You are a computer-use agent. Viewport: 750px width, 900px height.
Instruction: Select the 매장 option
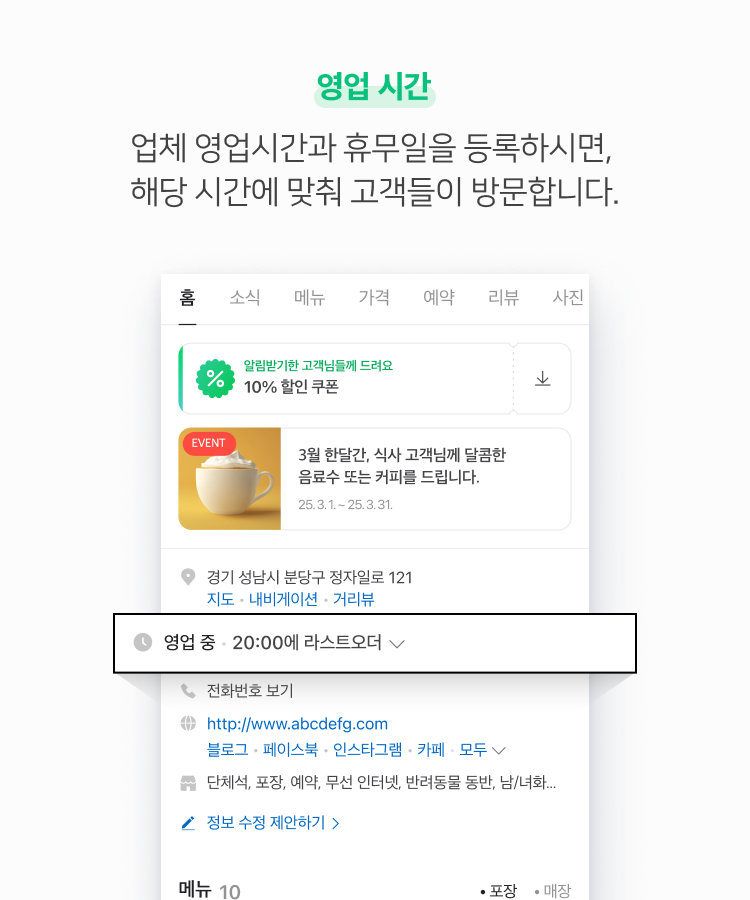553,890
